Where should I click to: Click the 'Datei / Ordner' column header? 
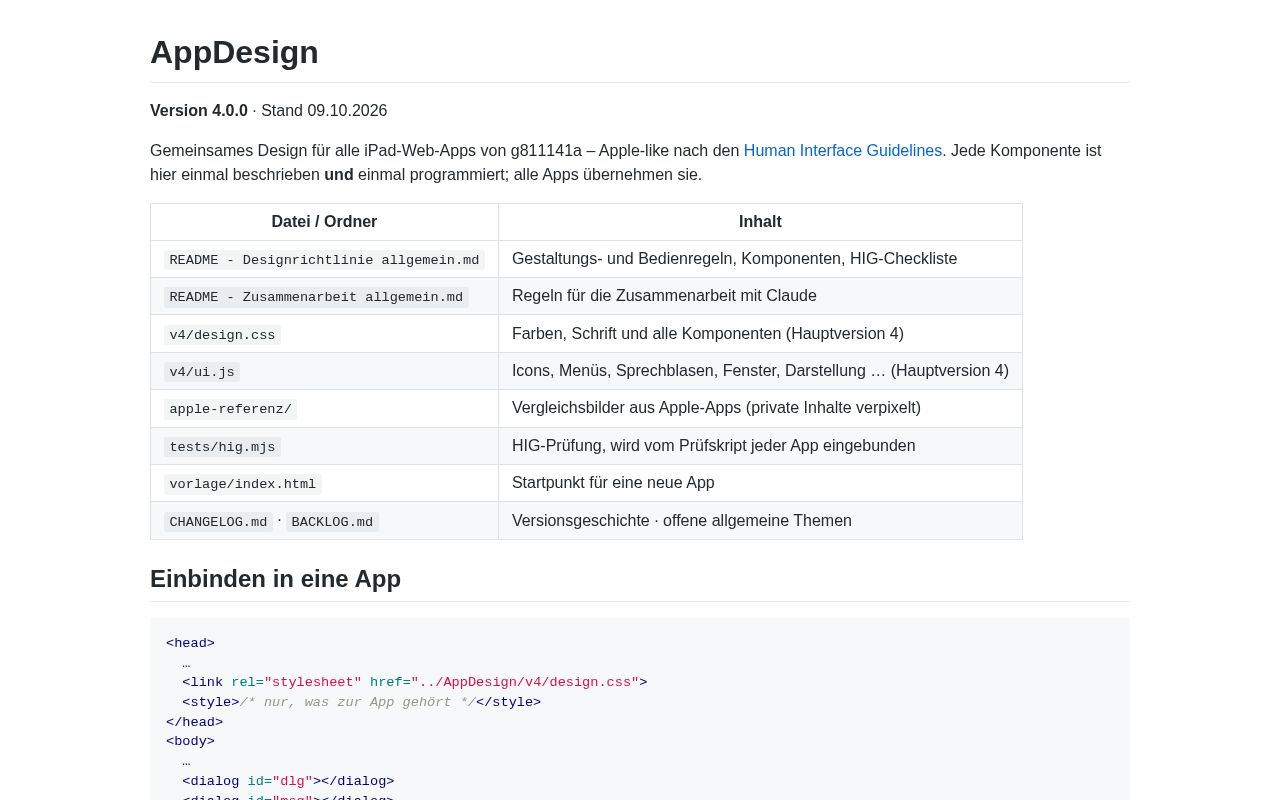(324, 222)
